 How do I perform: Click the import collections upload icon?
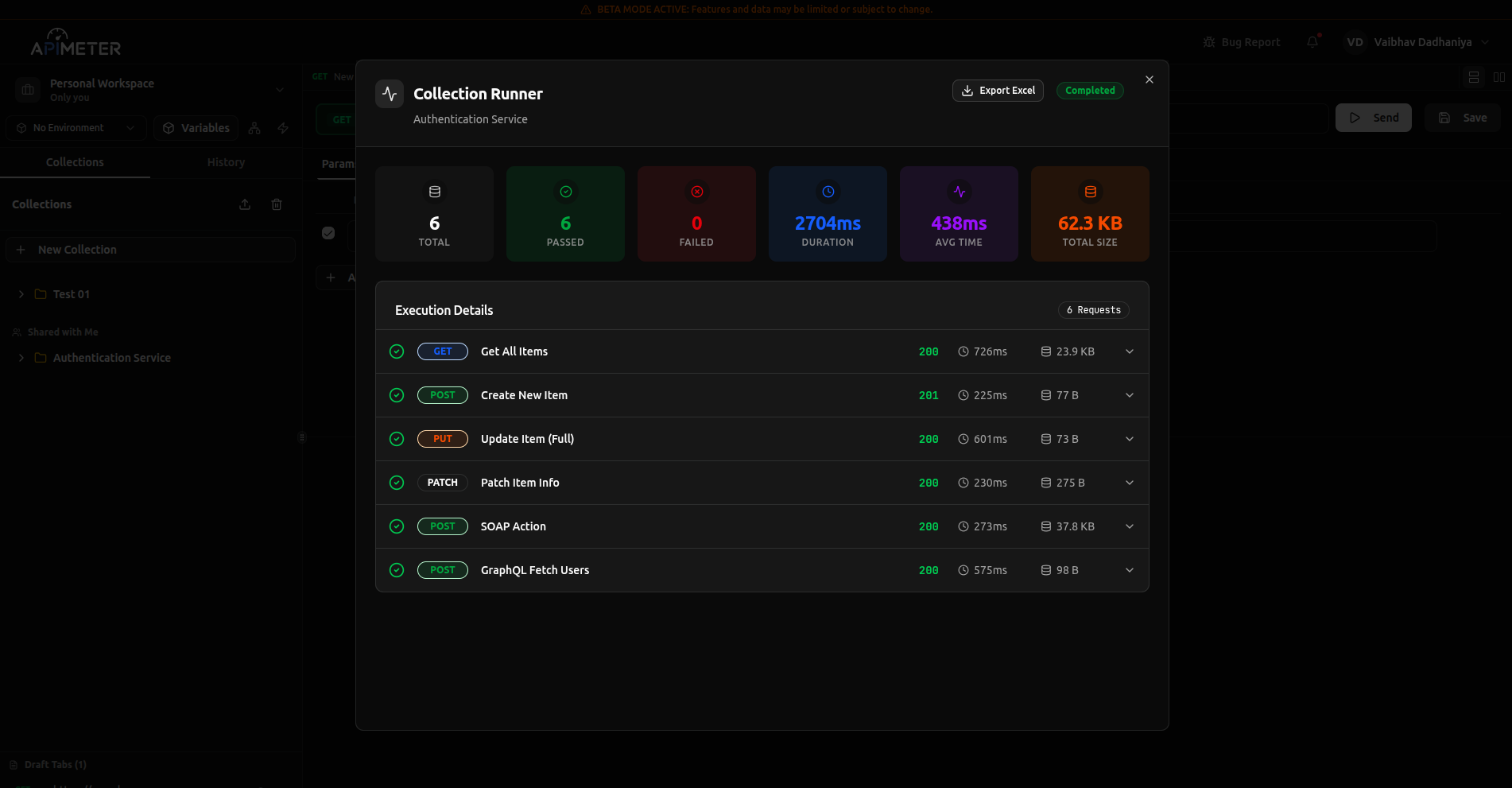244,204
